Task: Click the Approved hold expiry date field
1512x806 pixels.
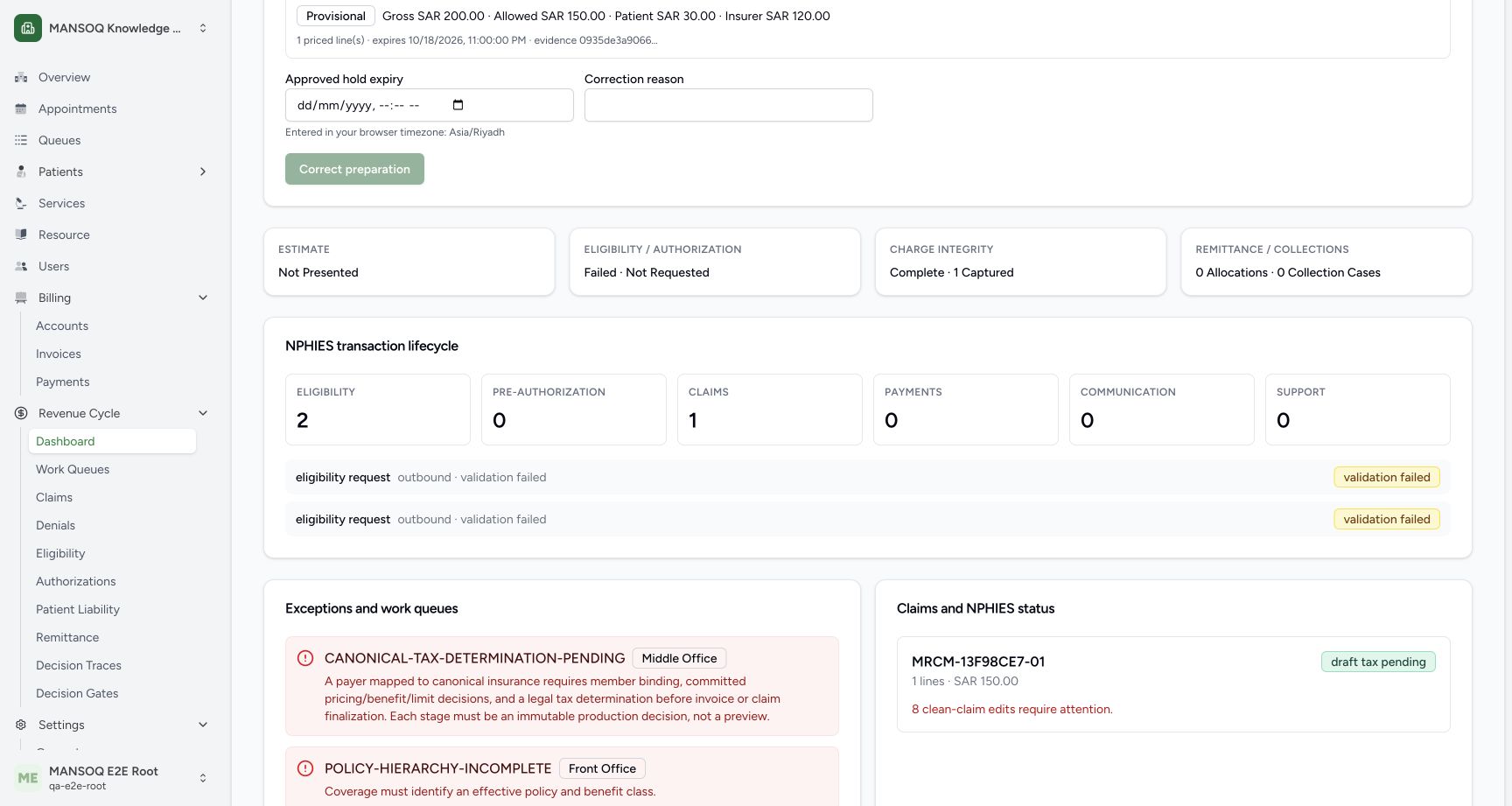Action: [429, 105]
